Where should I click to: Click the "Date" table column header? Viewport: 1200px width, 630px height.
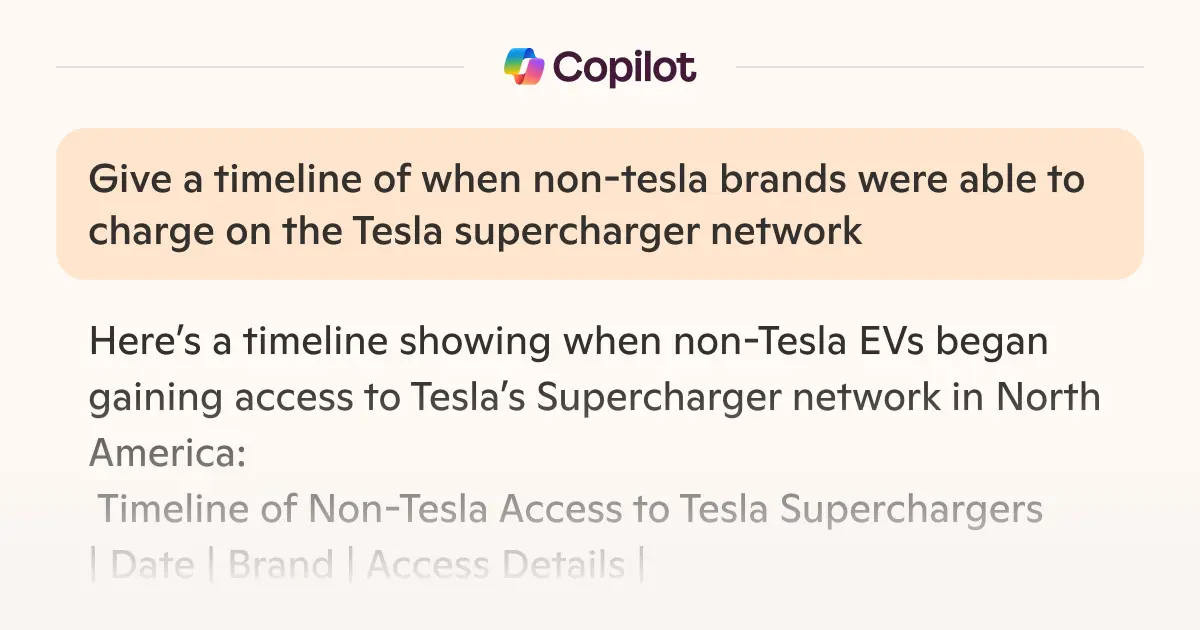151,565
